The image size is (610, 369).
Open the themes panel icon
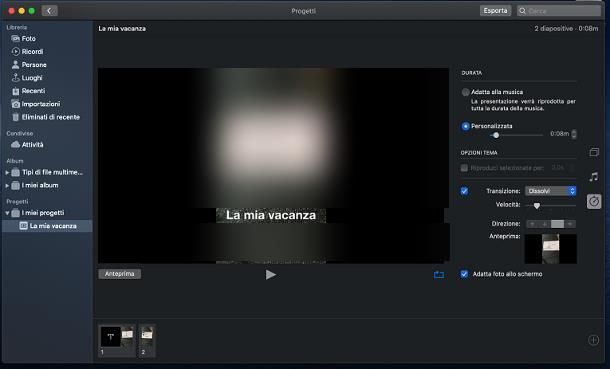(x=594, y=152)
